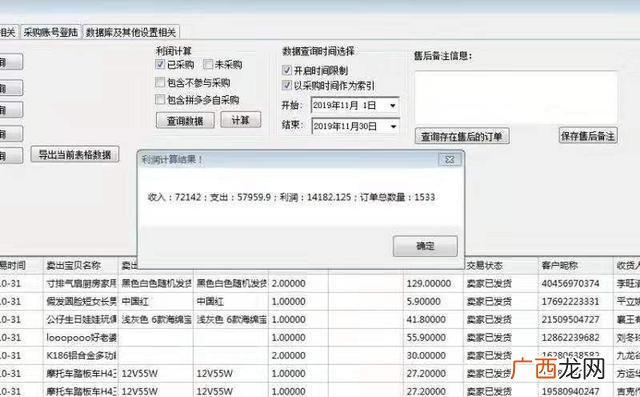Toggle 开启时间限制 checkbox
Screen dimensions: 640x397
pyautogui.click(x=287, y=70)
